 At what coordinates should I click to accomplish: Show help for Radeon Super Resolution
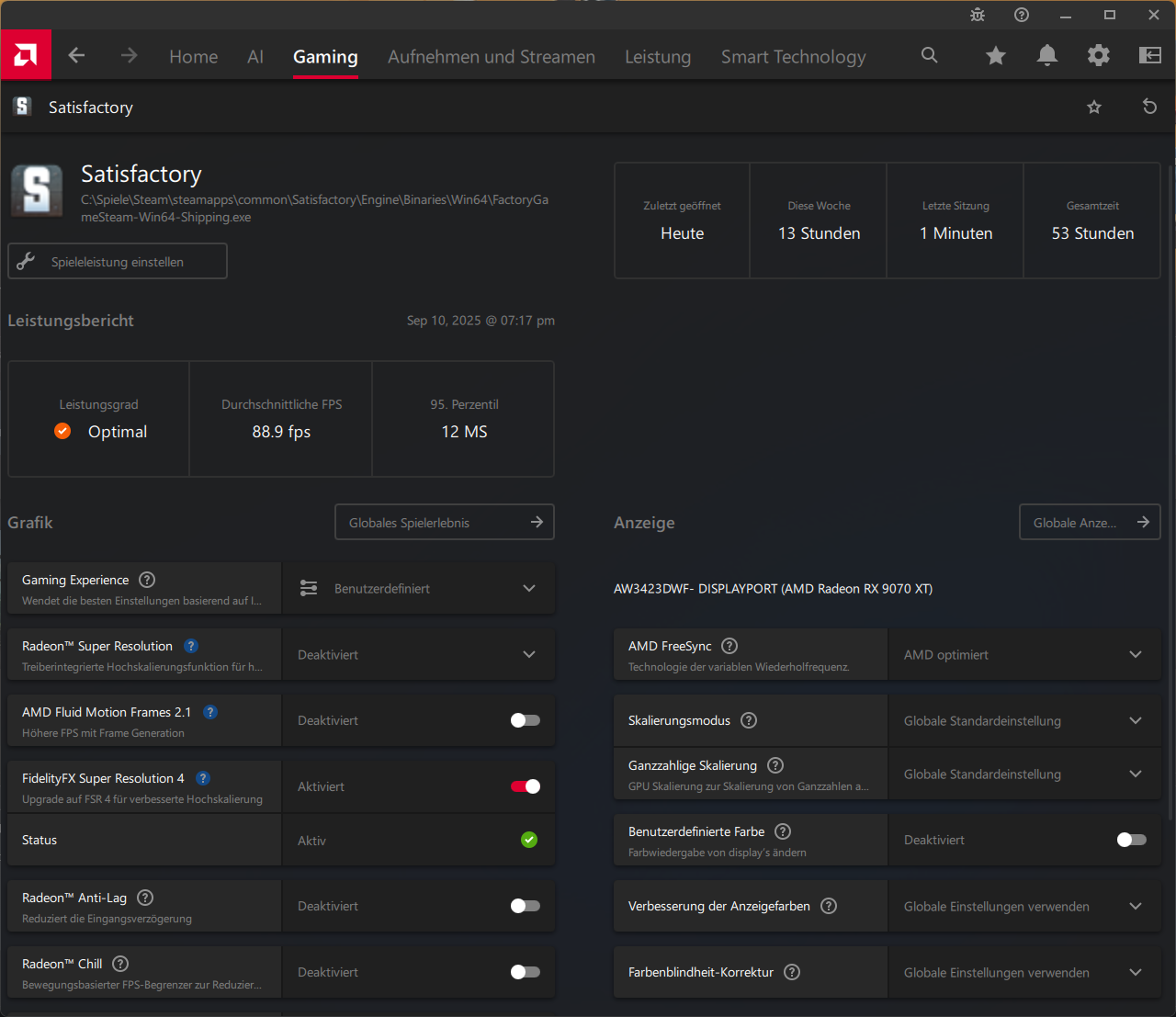[x=191, y=646]
